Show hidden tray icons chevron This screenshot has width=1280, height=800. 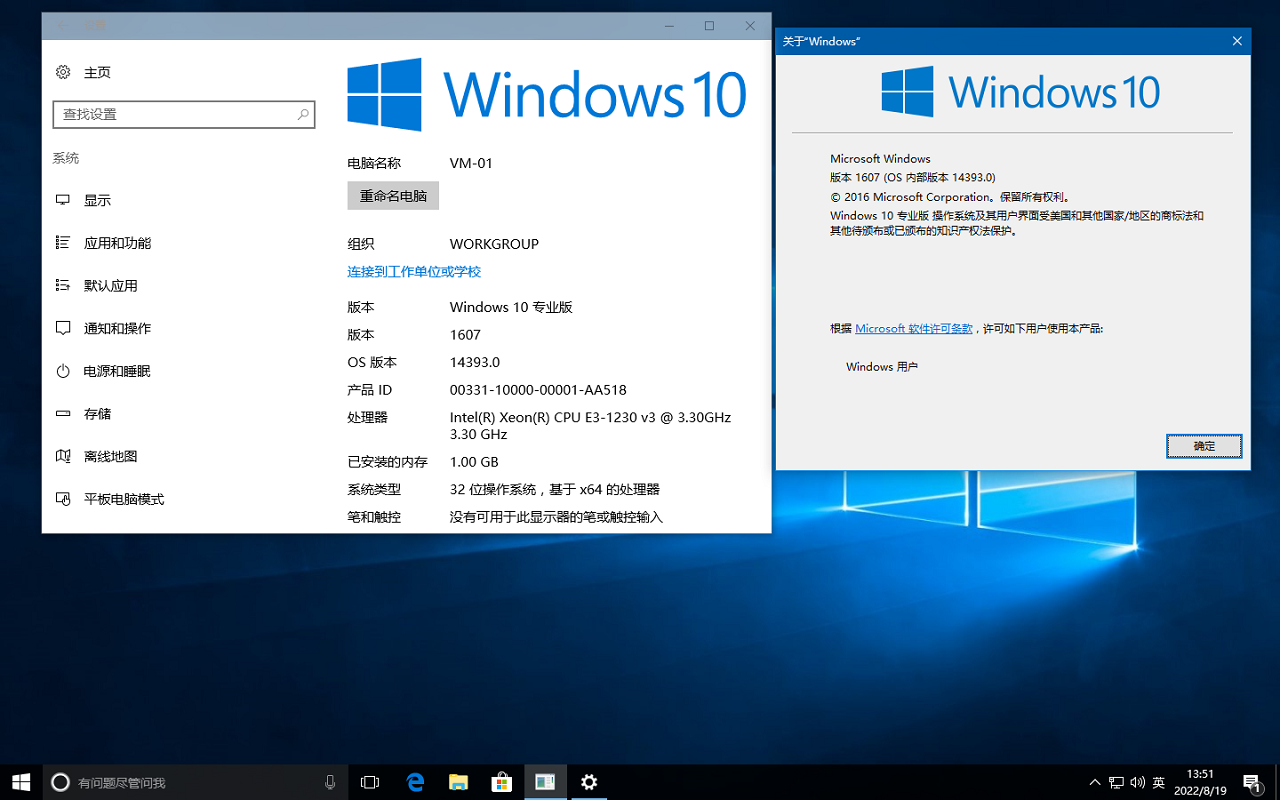pyautogui.click(x=1094, y=782)
